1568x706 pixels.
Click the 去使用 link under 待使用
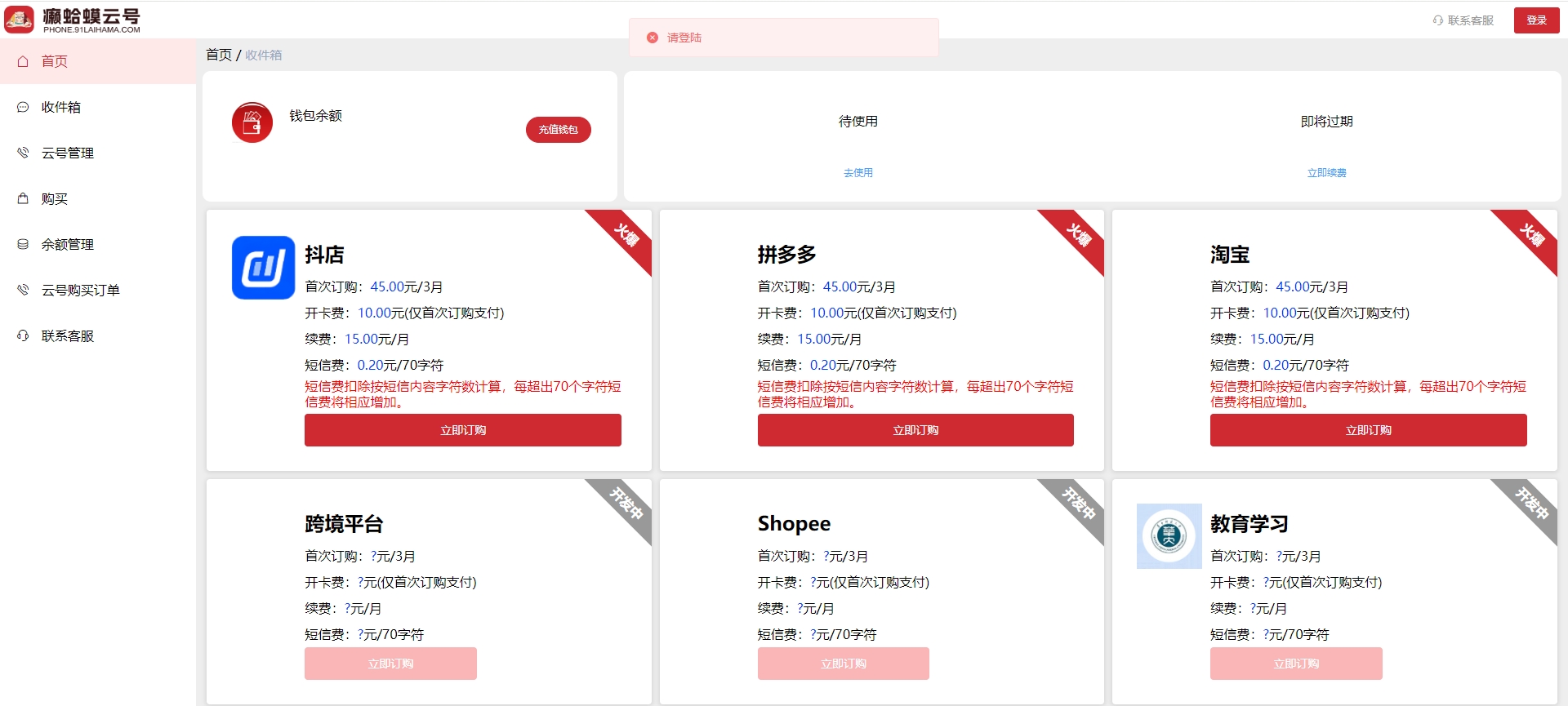pyautogui.click(x=858, y=173)
